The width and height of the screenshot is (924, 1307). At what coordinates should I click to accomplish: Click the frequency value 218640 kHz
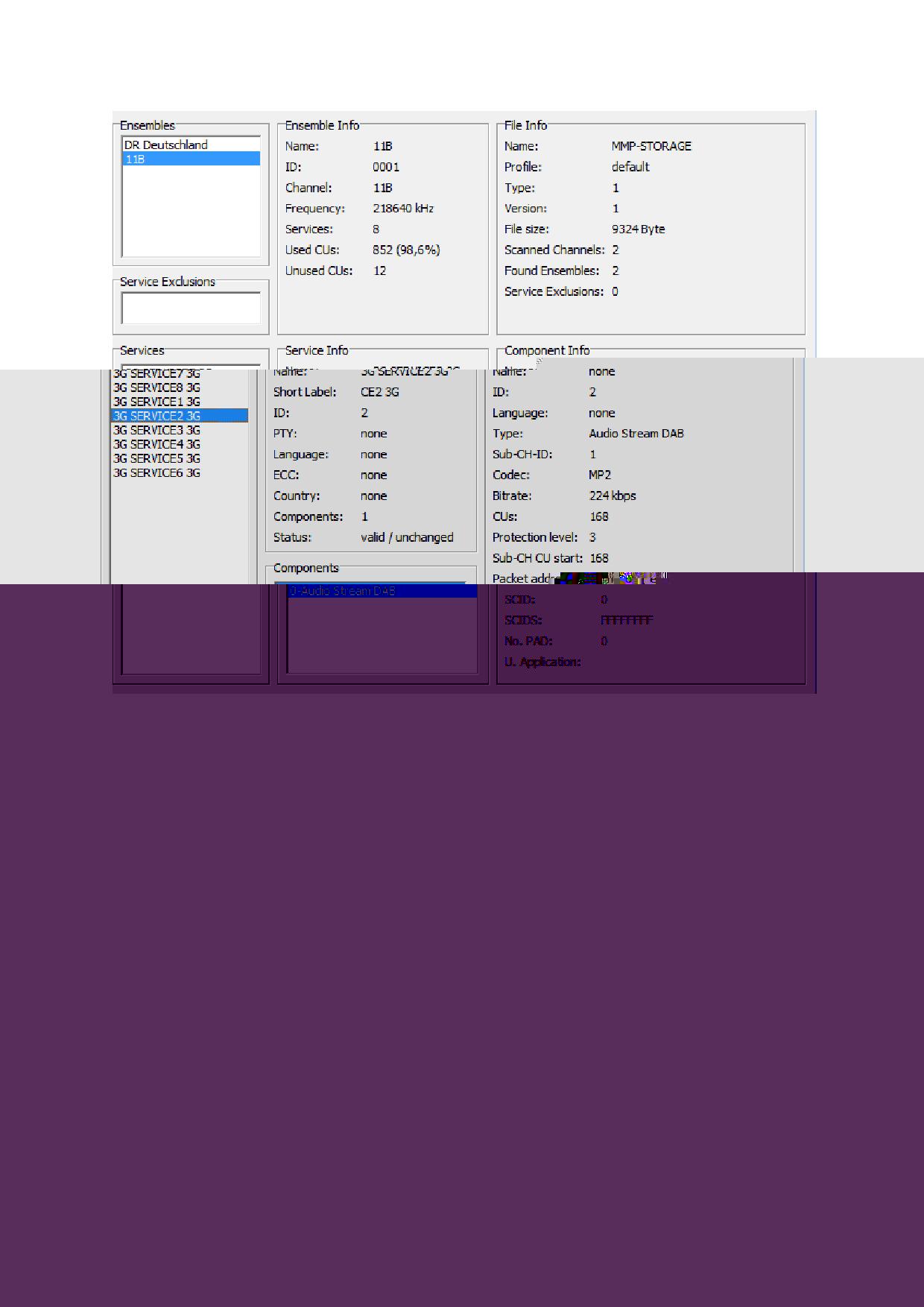403,209
